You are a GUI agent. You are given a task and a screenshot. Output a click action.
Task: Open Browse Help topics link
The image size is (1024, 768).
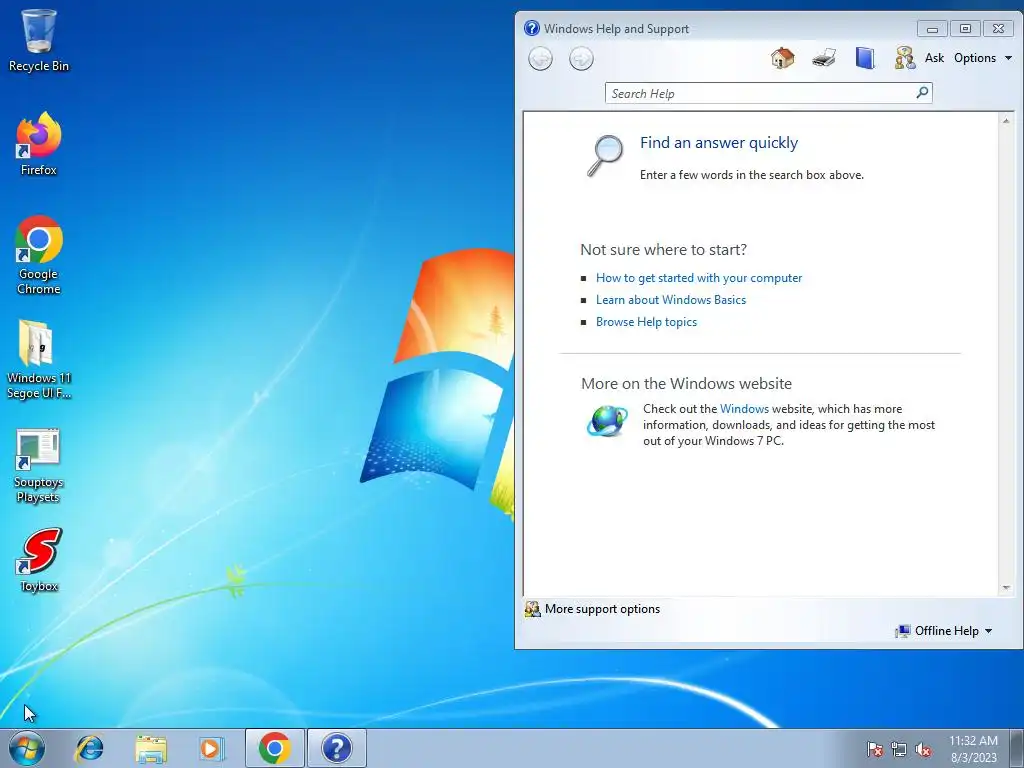pyautogui.click(x=646, y=322)
